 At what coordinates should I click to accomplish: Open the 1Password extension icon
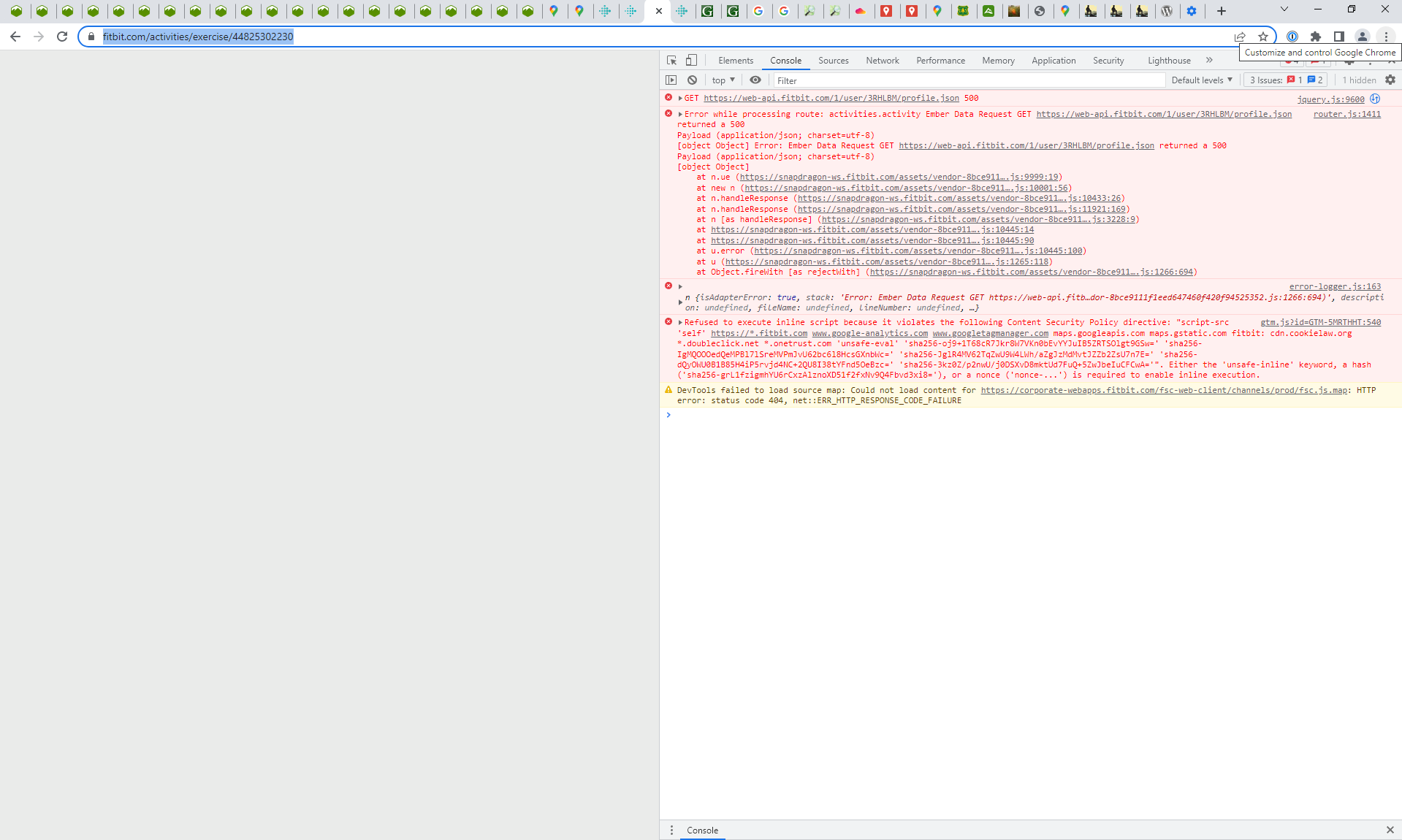[1292, 37]
